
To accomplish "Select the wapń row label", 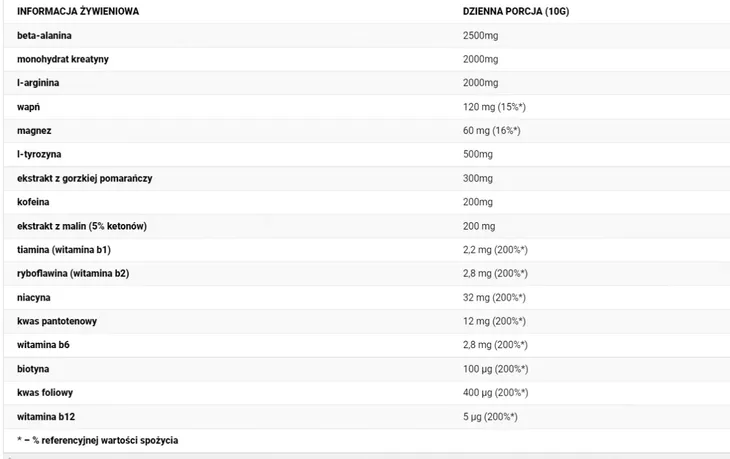I will pos(28,107).
